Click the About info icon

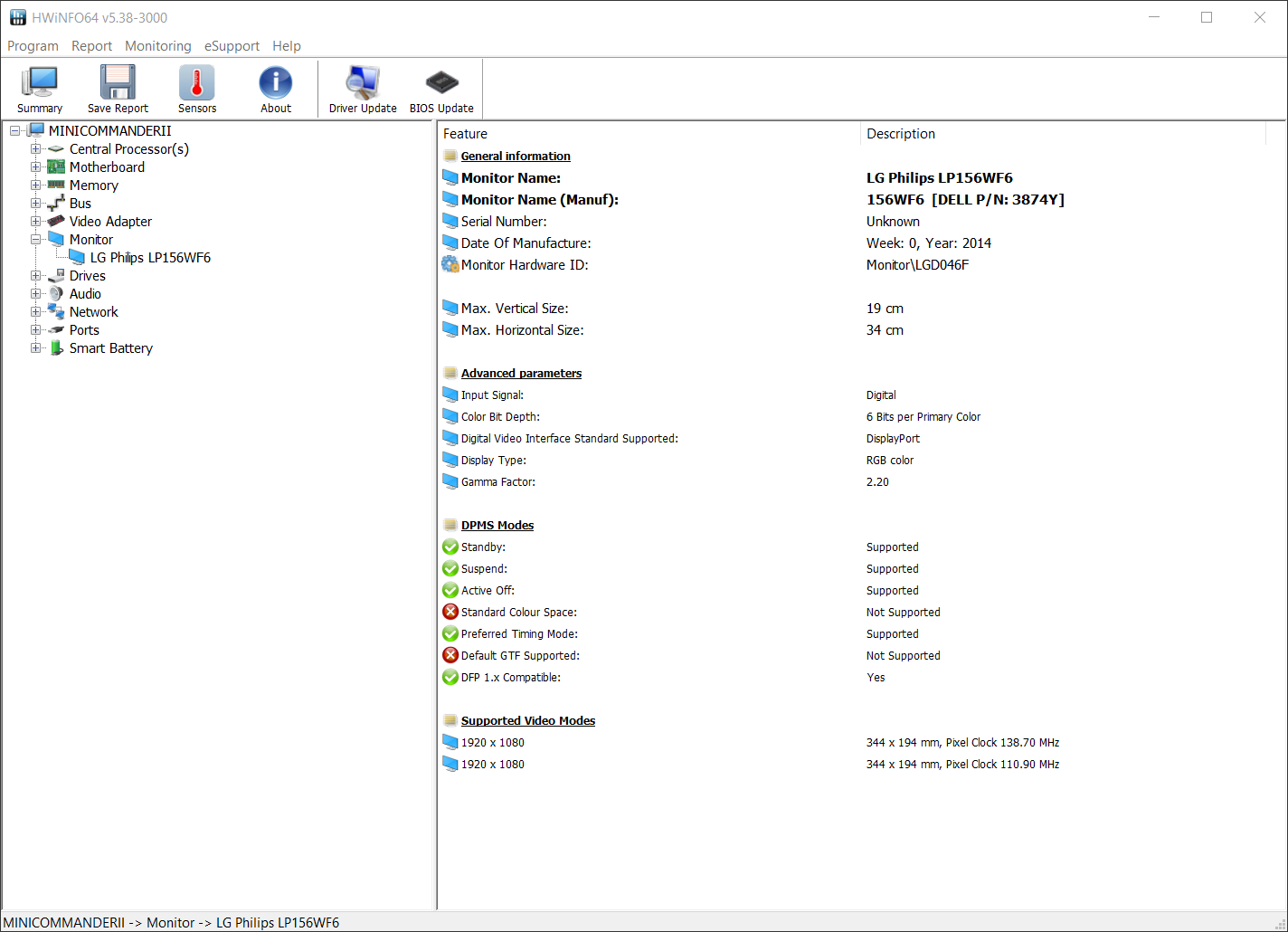coord(276,81)
